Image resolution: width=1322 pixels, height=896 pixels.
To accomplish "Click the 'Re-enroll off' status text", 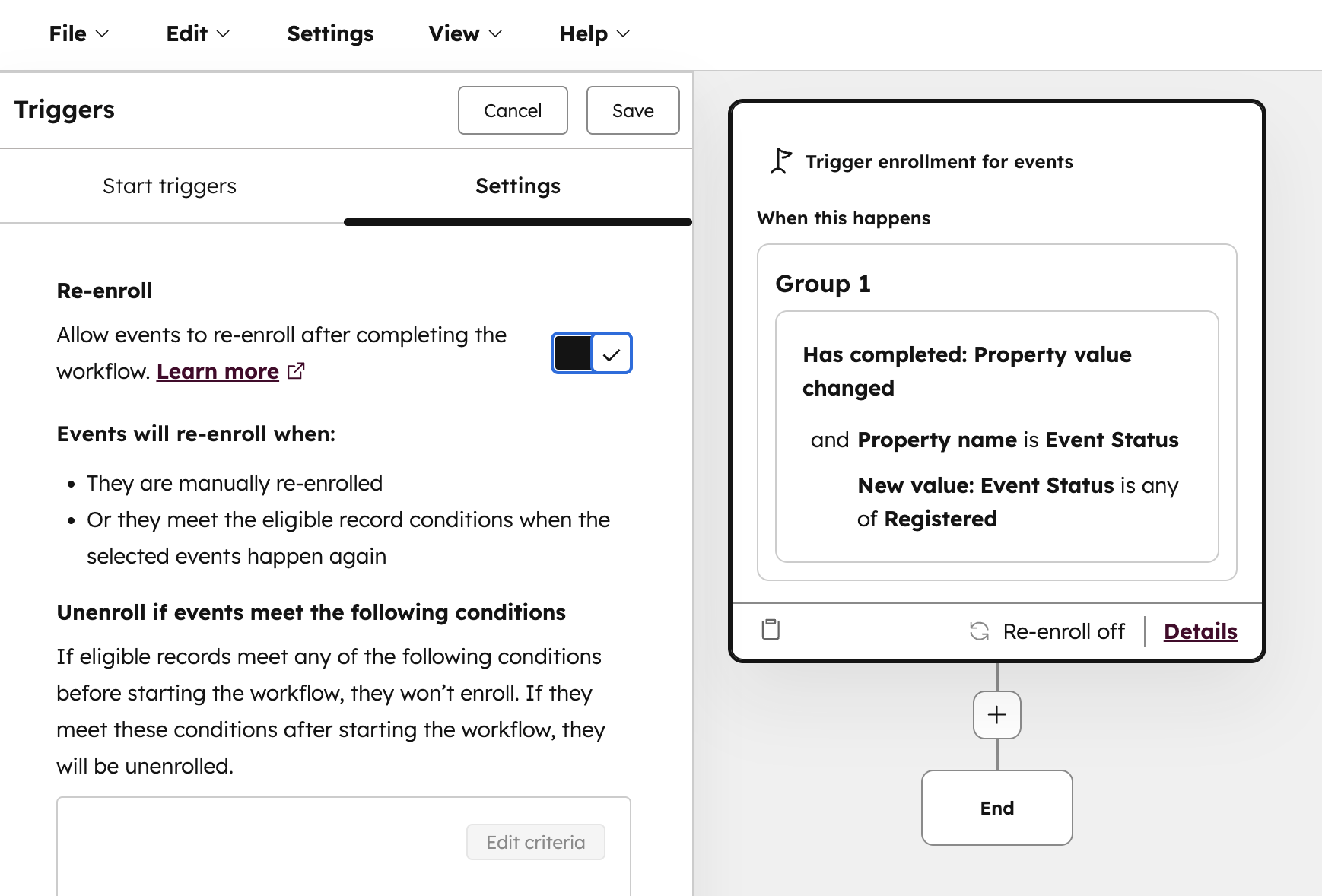I will pos(1063,631).
